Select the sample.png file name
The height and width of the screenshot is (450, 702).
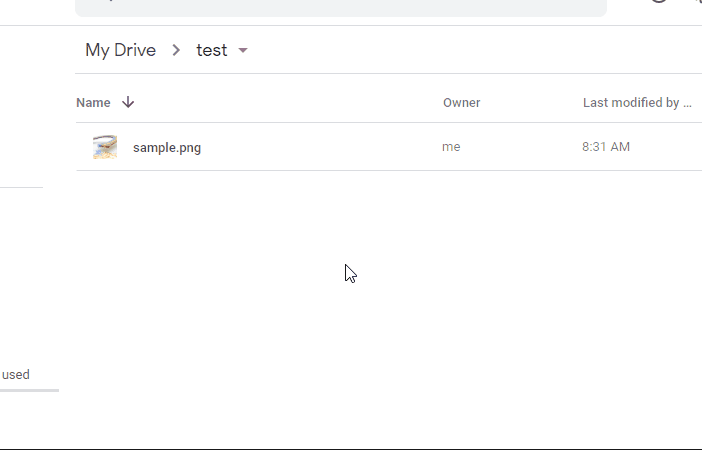(x=167, y=148)
